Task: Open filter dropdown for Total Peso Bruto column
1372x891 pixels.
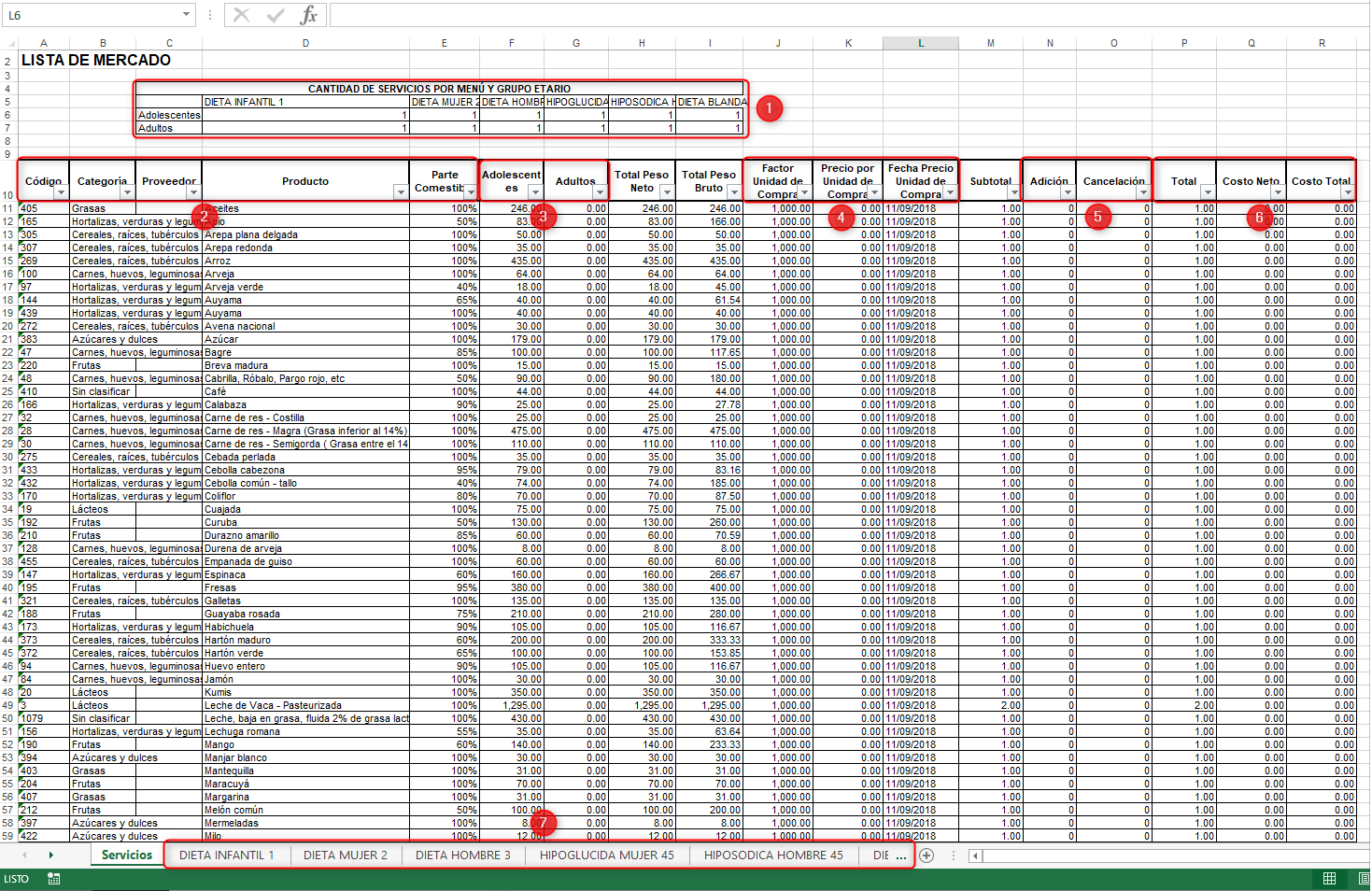Action: coord(734,193)
